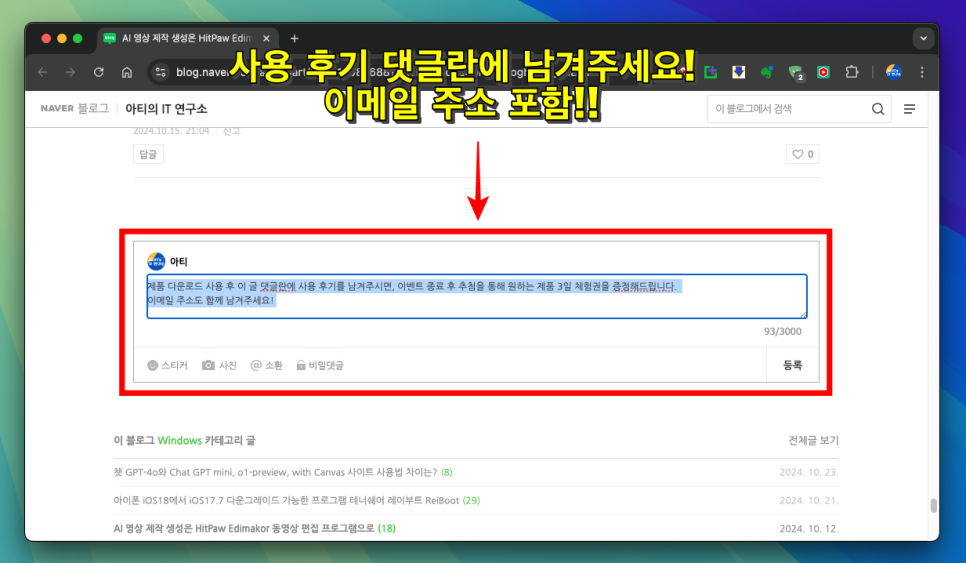The image size is (966, 563).
Task: Click the 아티 profile avatar in comment box
Action: (x=156, y=261)
